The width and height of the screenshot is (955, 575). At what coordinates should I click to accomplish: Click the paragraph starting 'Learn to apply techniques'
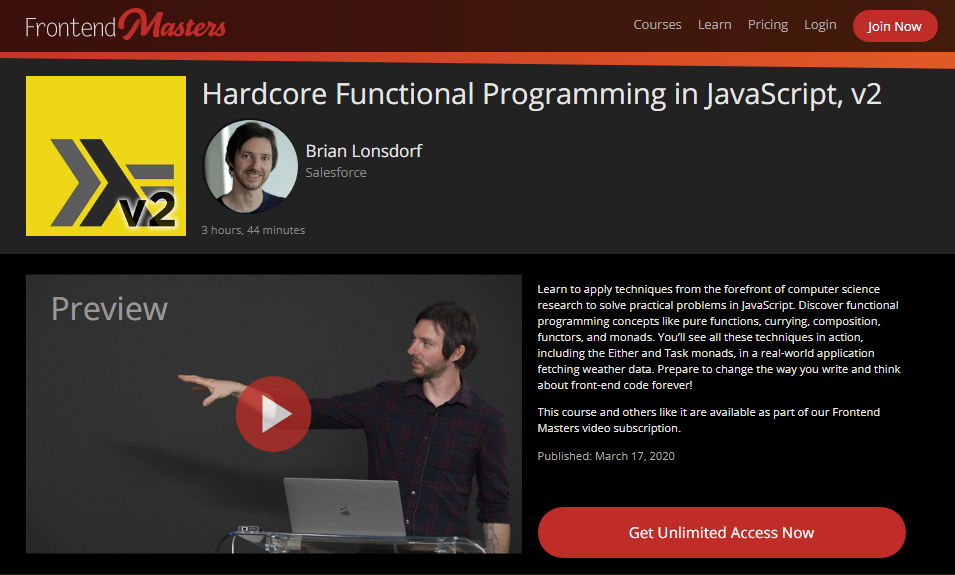(x=719, y=337)
